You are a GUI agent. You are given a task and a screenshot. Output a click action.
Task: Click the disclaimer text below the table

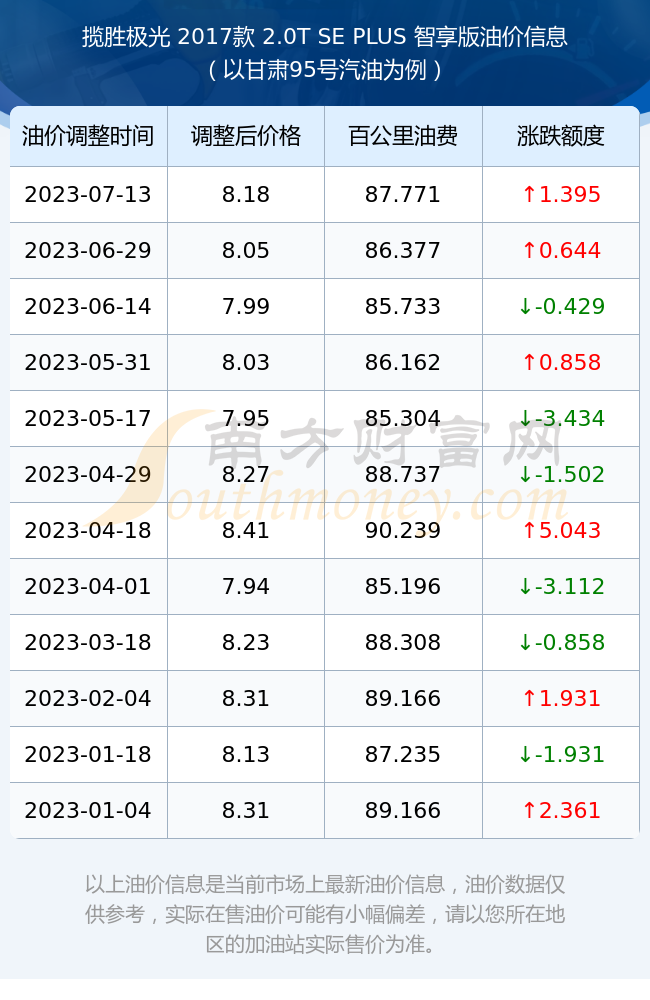pos(325,914)
